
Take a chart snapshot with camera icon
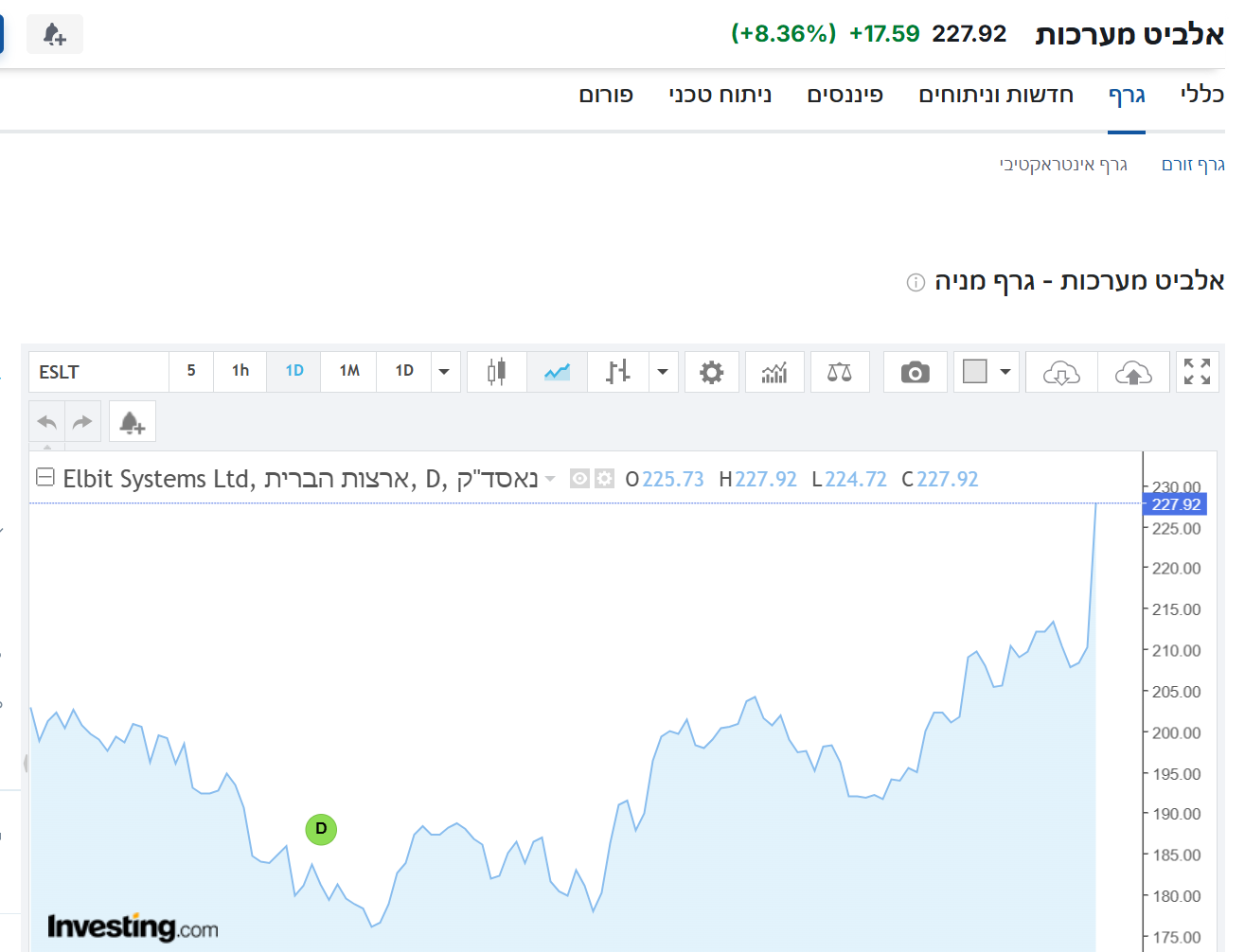(915, 372)
